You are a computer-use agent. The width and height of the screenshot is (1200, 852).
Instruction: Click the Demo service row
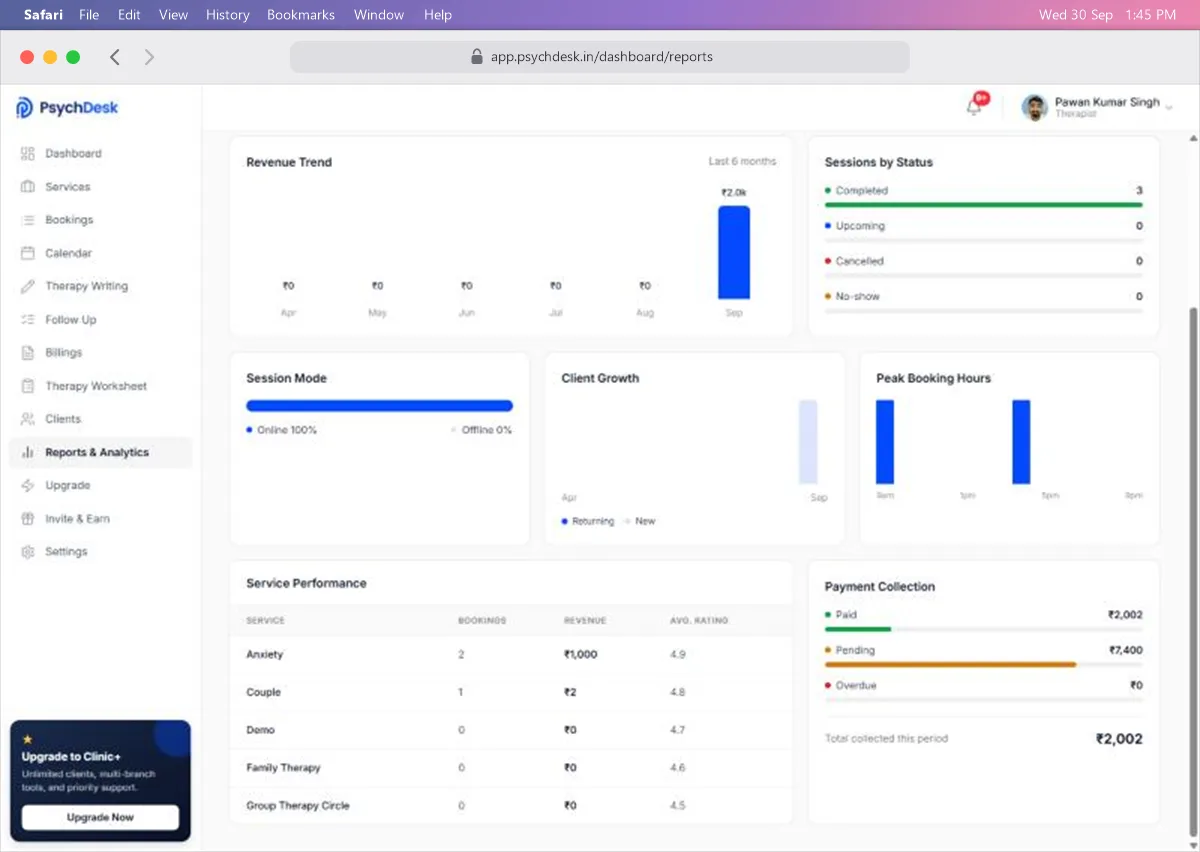(x=511, y=730)
